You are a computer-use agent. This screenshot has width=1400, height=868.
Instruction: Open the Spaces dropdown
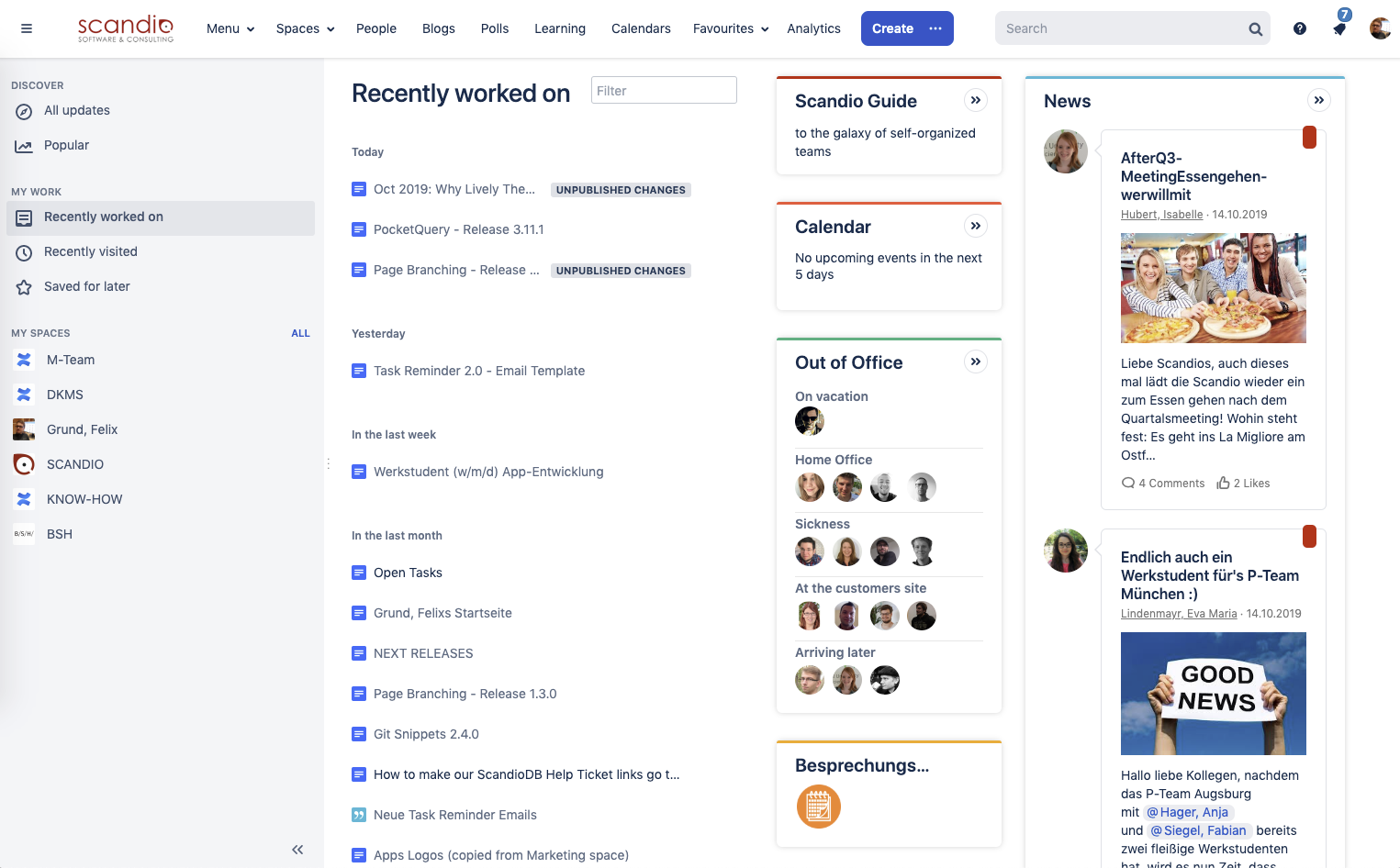pyautogui.click(x=305, y=28)
